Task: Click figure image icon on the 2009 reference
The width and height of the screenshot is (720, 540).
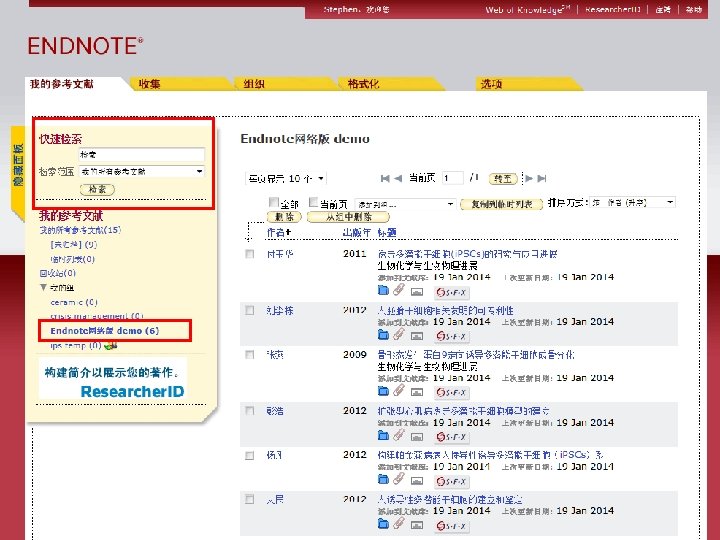Action: [x=416, y=392]
